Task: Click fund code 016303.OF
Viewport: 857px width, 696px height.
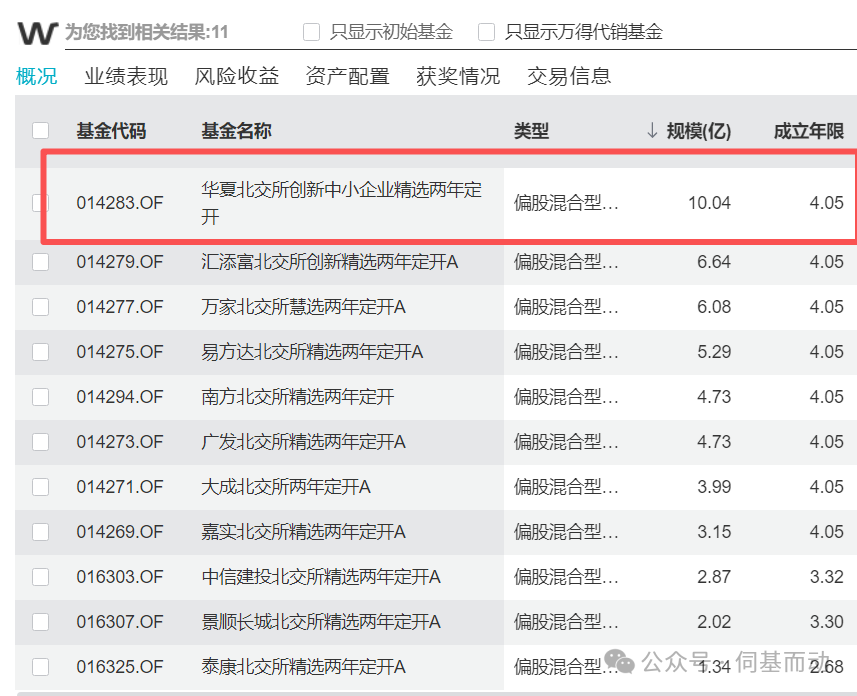Action: pyautogui.click(x=120, y=576)
